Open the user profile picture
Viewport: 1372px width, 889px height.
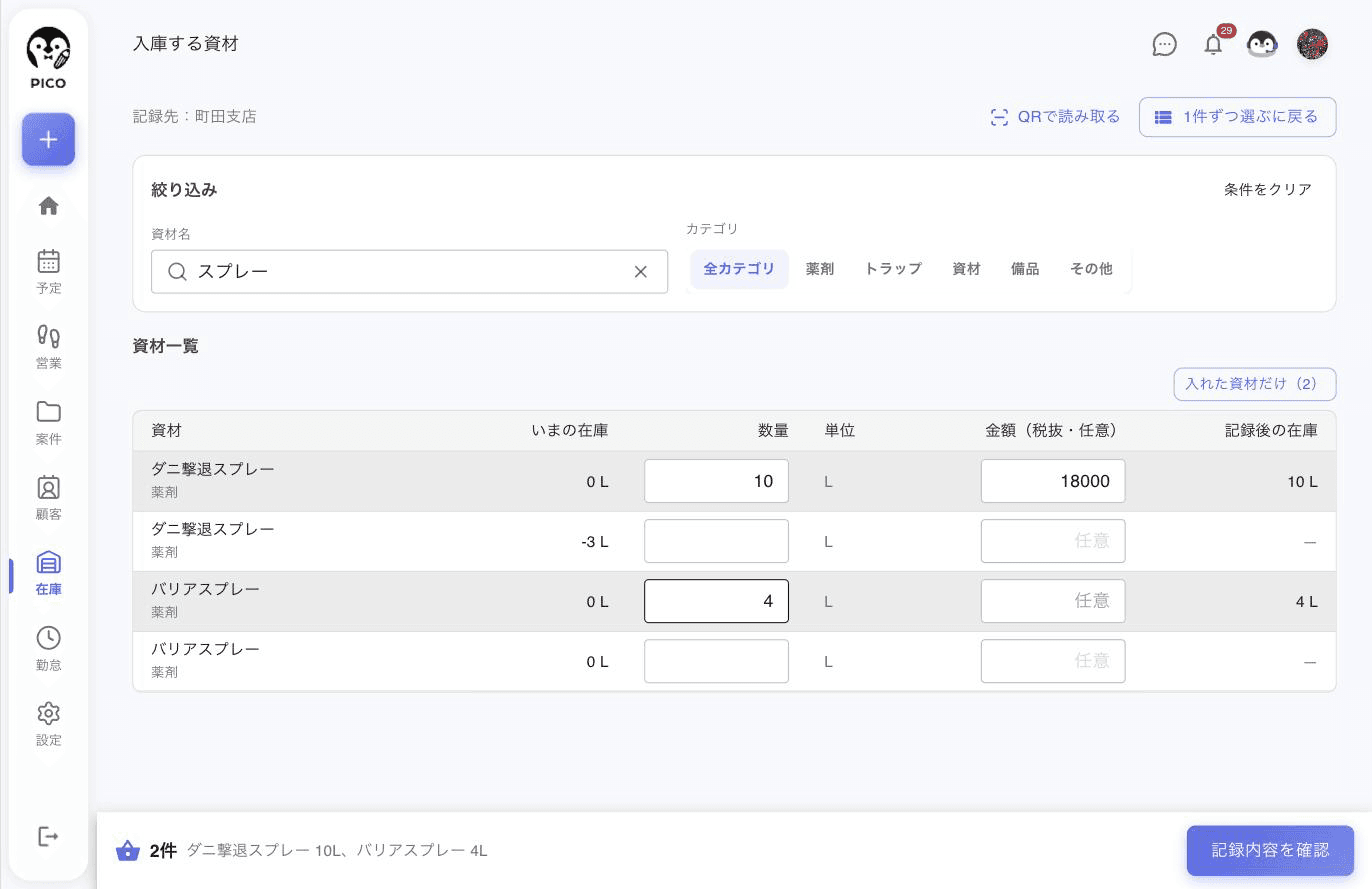(1312, 44)
